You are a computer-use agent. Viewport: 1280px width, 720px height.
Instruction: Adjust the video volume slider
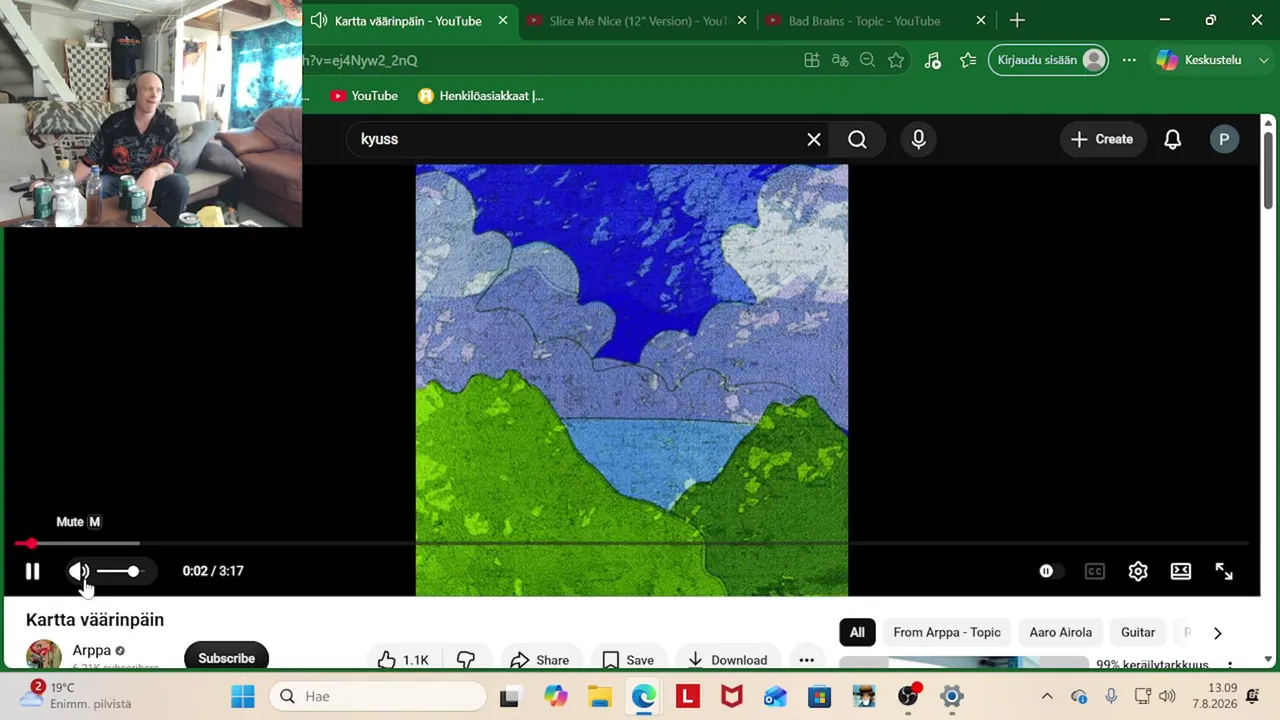(119, 571)
